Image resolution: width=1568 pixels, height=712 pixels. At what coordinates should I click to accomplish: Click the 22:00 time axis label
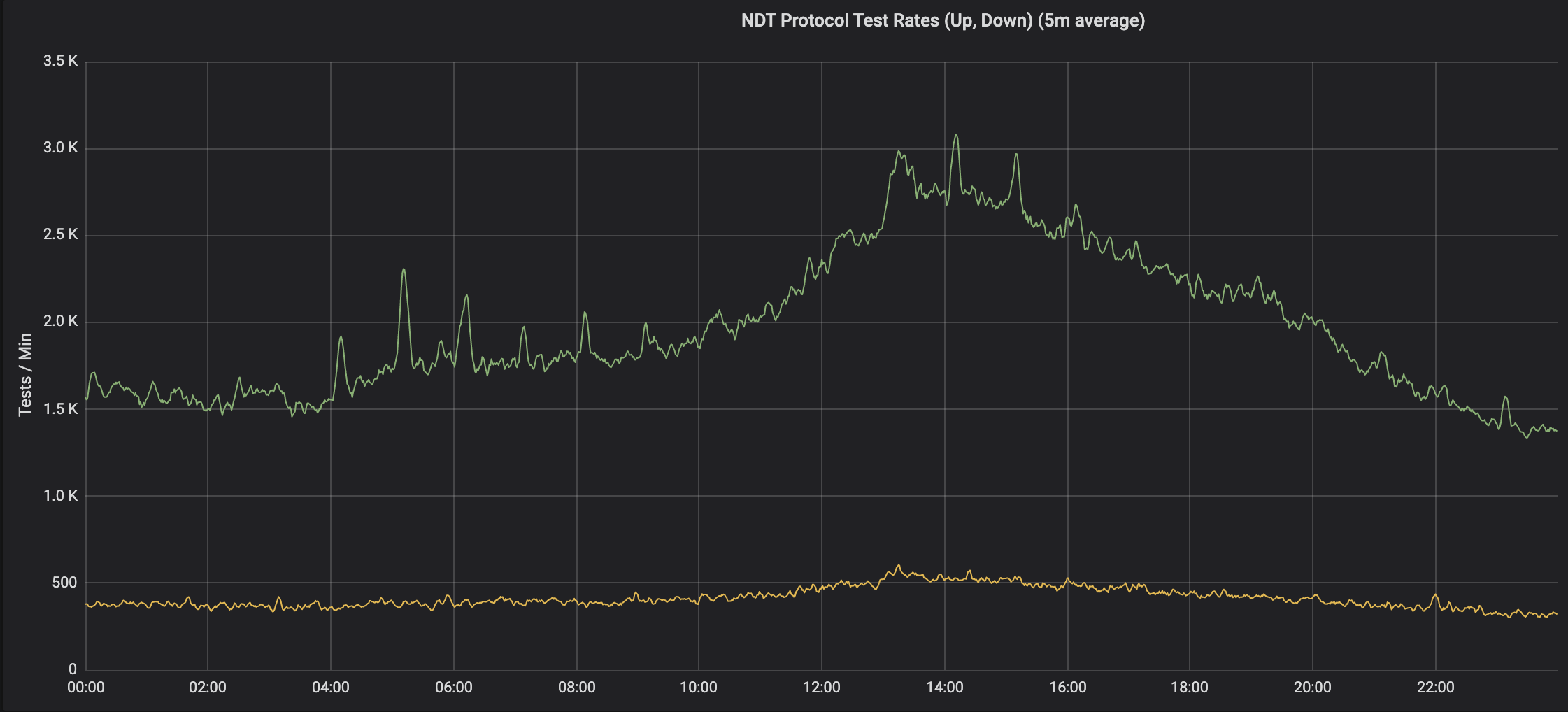point(1435,686)
